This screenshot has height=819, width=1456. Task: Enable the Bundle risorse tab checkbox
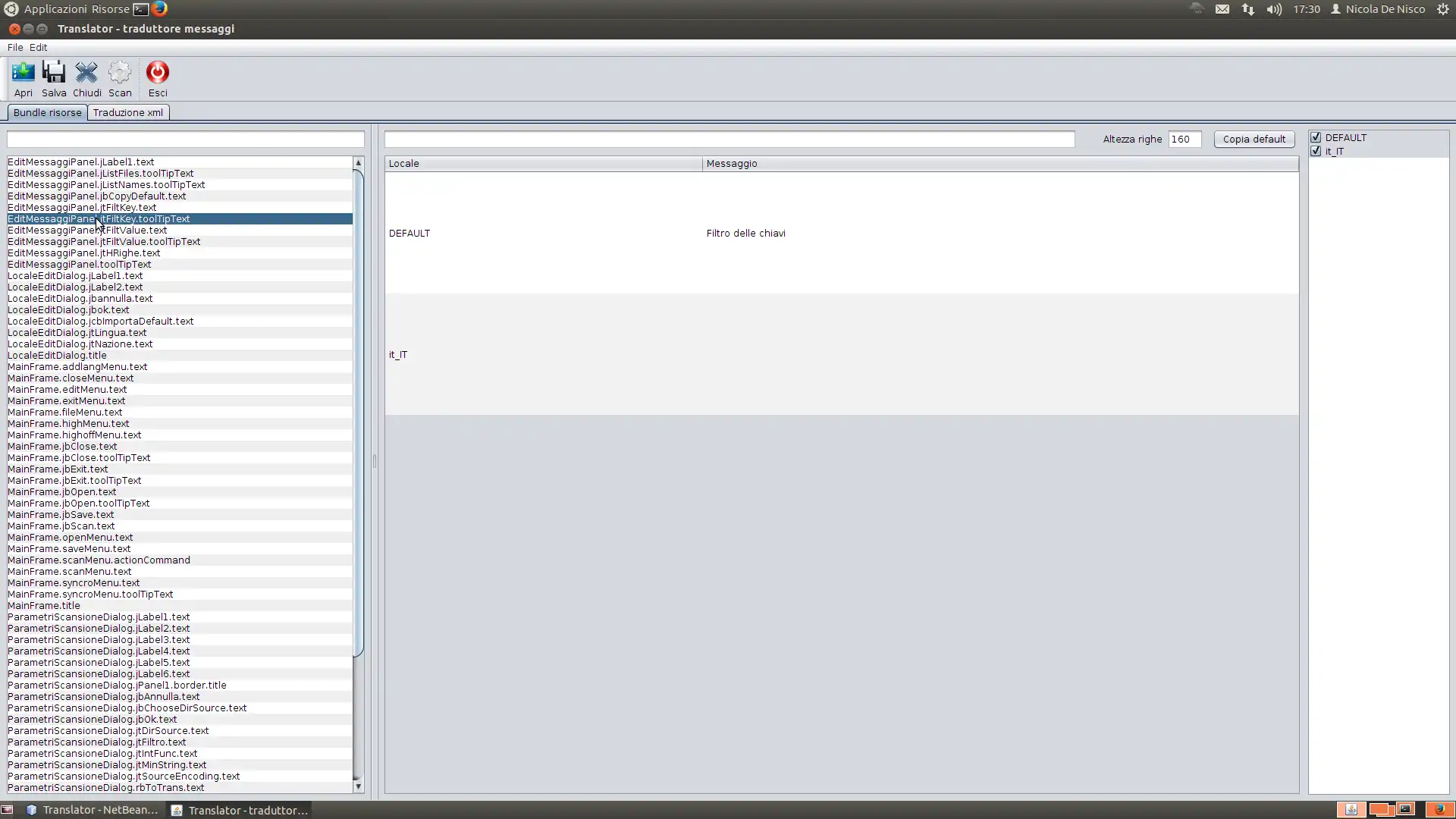[47, 112]
